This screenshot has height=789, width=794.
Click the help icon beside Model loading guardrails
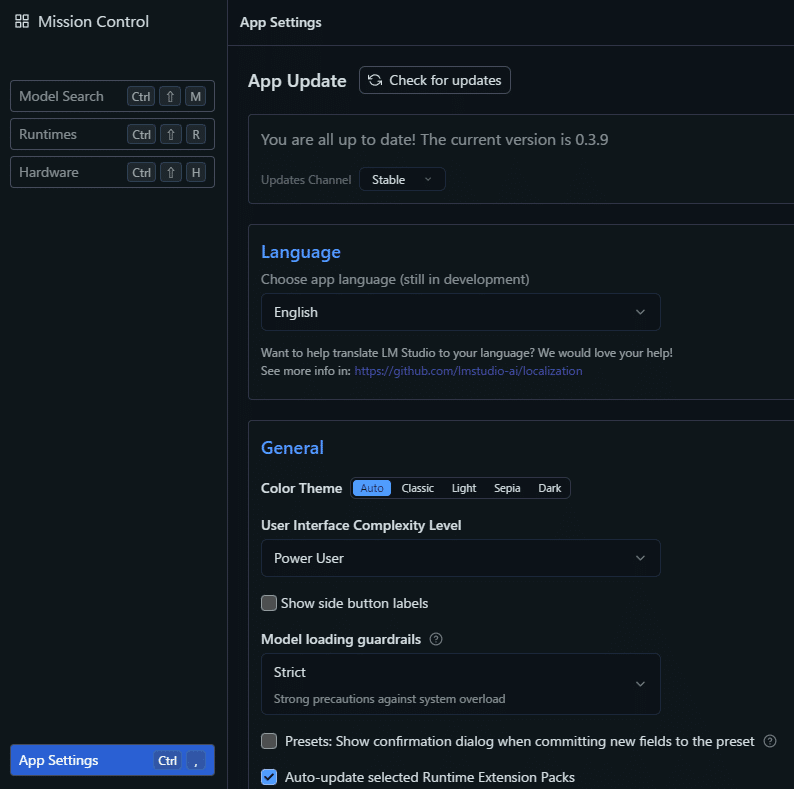coord(436,639)
